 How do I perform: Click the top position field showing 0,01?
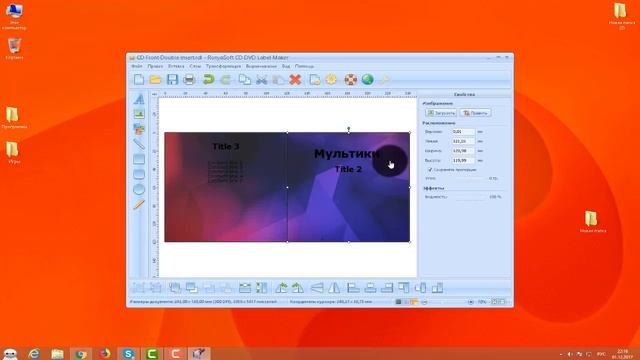463,132
